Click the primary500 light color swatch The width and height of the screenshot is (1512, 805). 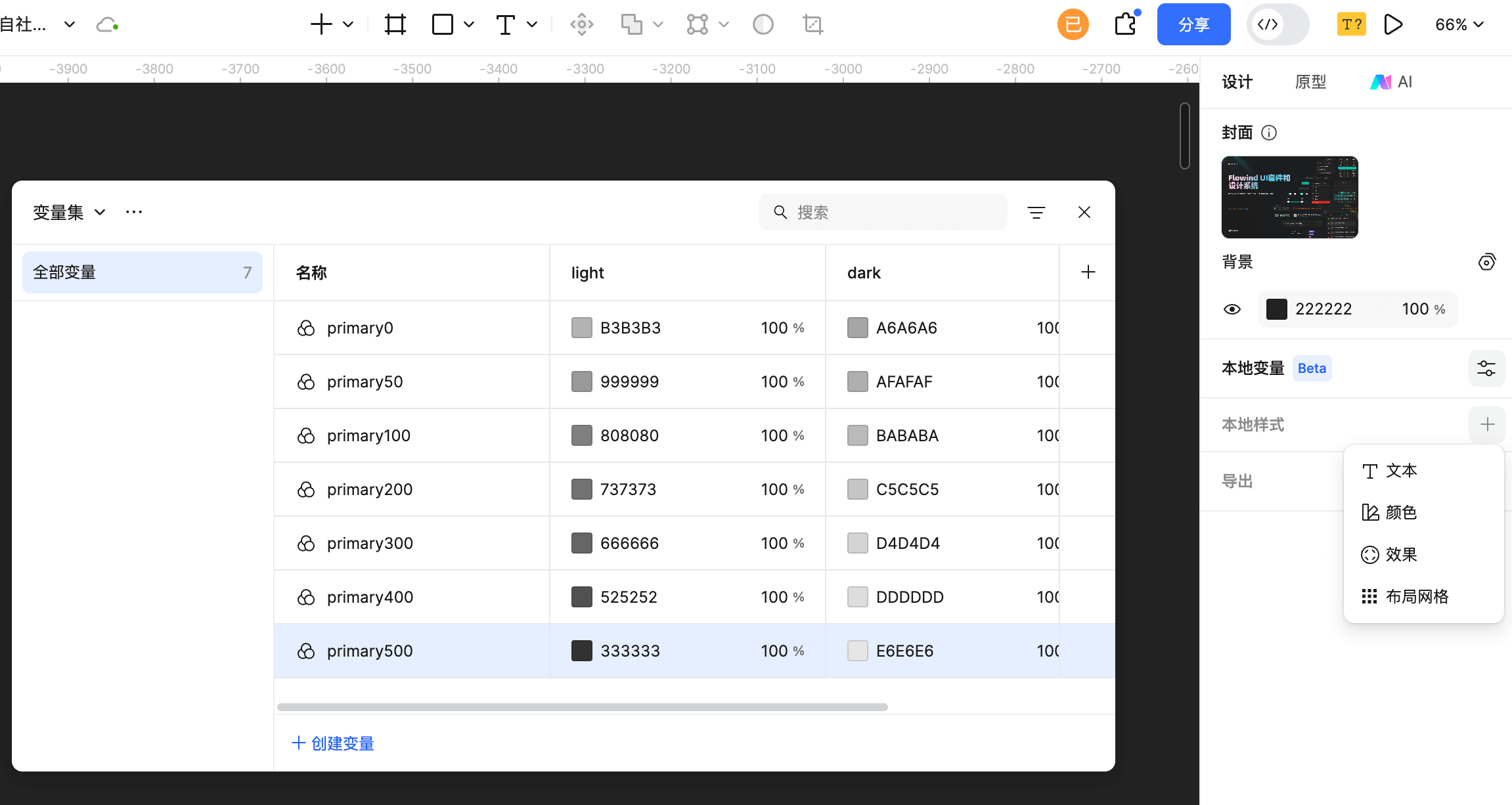[x=581, y=651]
